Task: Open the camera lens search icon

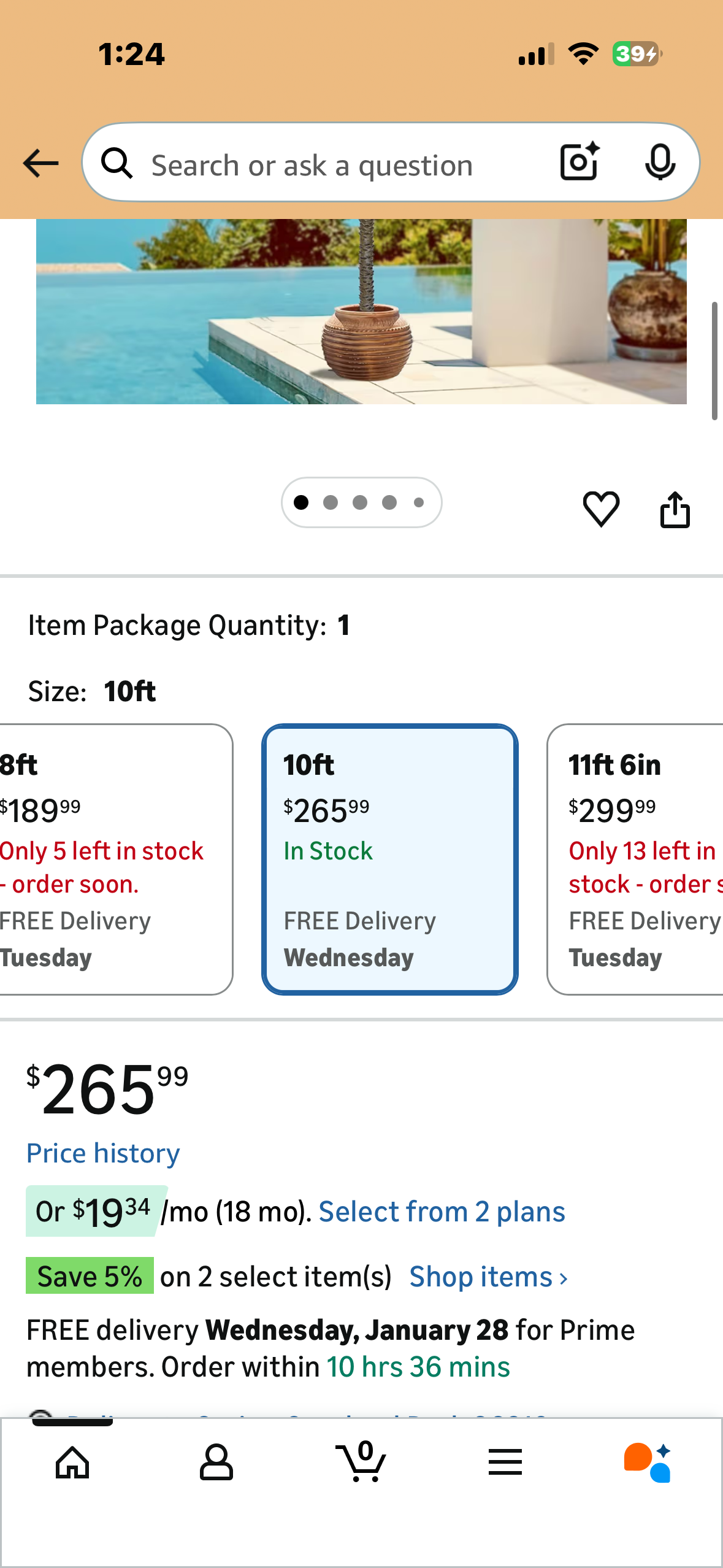Action: (x=579, y=162)
